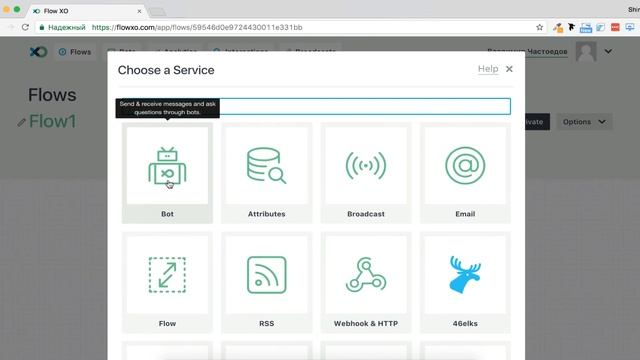Close the Choose a Service dialog
The image size is (640, 360).
click(509, 69)
